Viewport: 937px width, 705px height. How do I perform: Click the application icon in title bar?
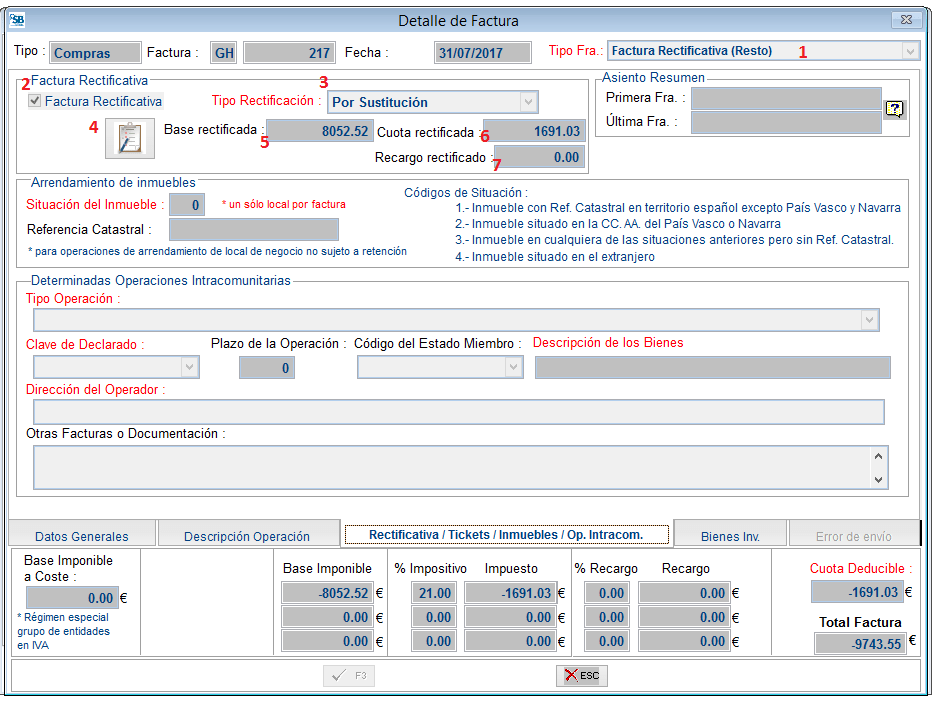(x=16, y=20)
